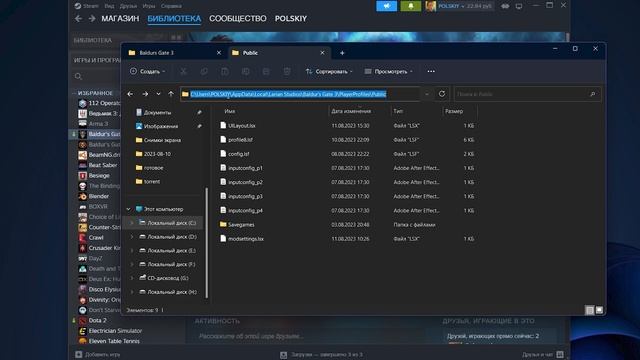Image resolution: width=640 pixels, height=360 pixels.
Task: Expand Локальный диск (C:) tree node
Action: click(x=131, y=223)
